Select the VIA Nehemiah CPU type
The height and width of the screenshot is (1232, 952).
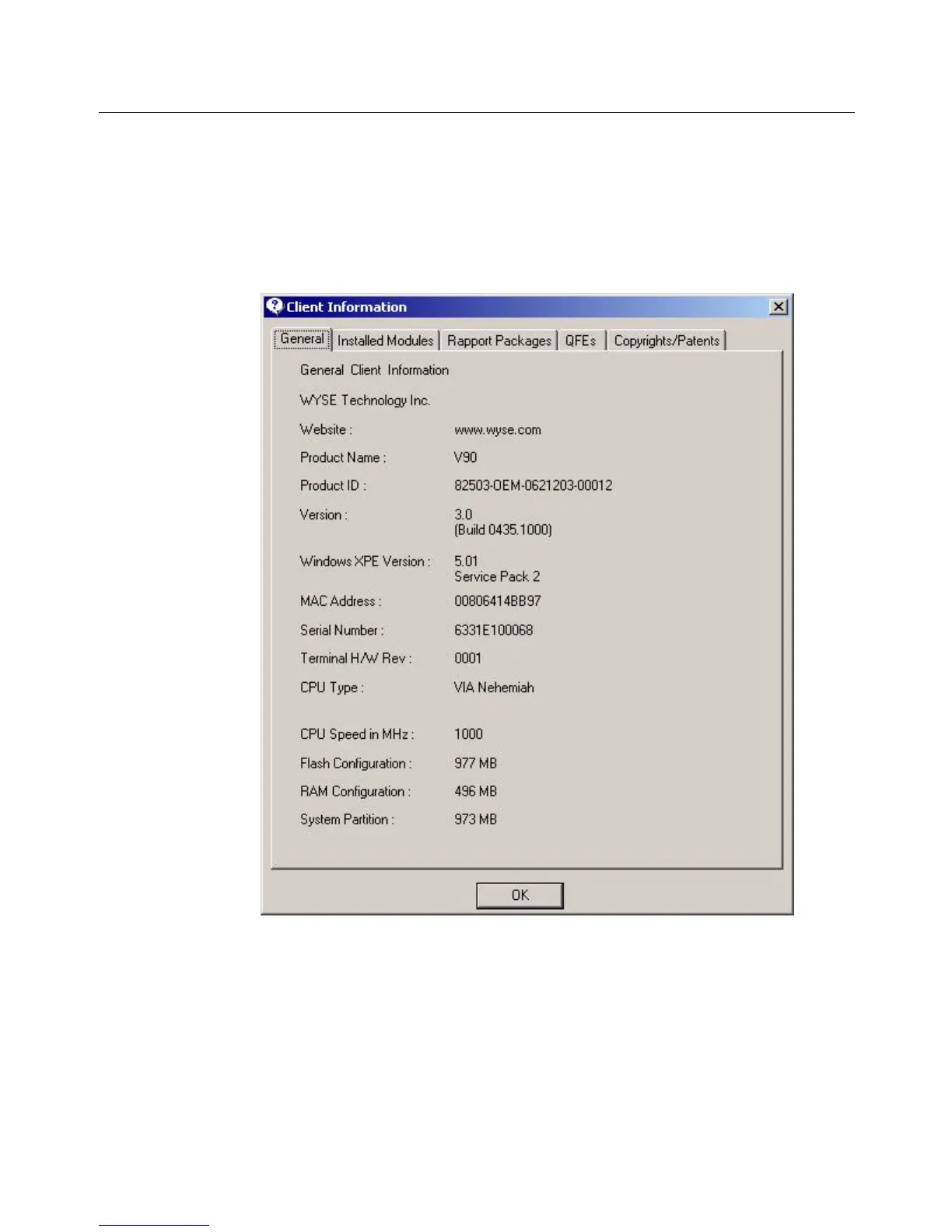point(494,688)
